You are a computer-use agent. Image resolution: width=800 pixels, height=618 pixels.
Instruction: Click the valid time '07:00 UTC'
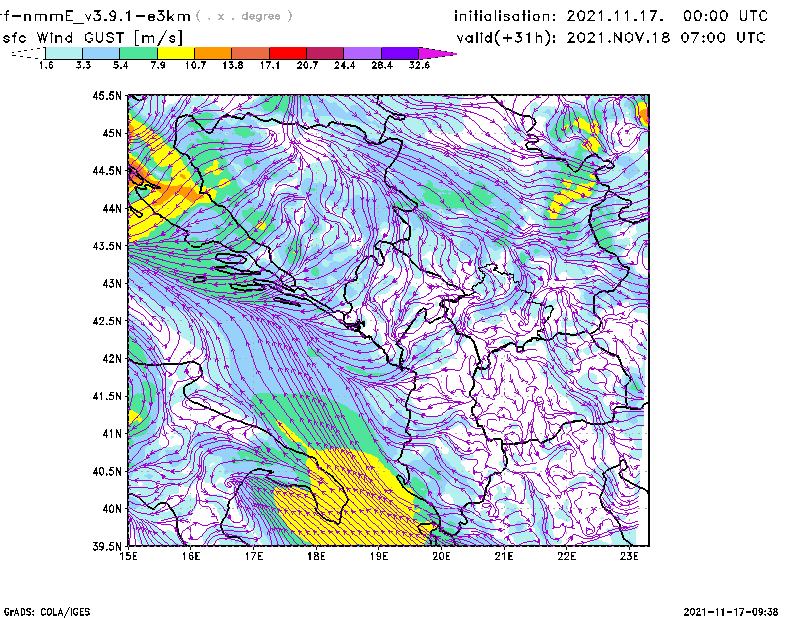(723, 38)
